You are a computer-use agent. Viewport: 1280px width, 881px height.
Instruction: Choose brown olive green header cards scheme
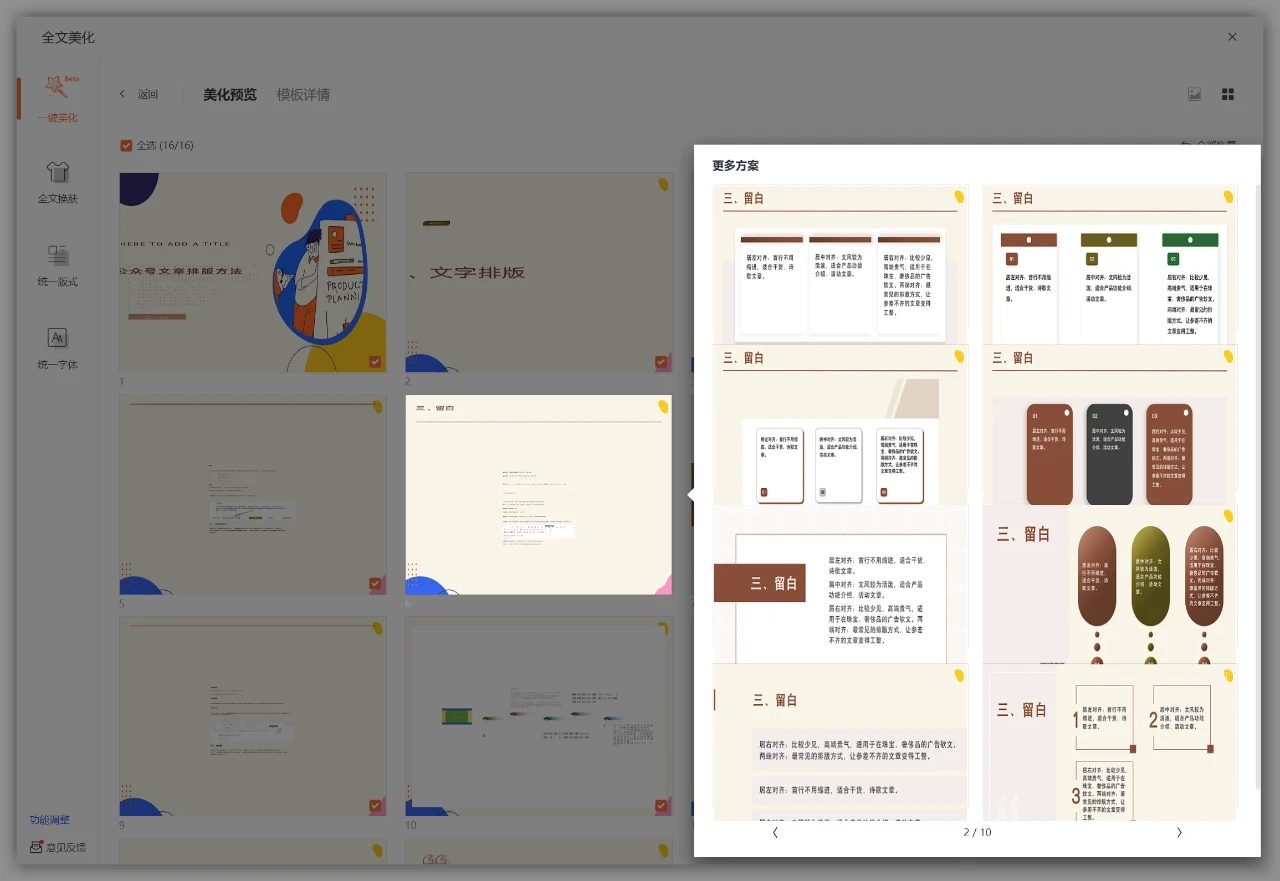point(1110,264)
